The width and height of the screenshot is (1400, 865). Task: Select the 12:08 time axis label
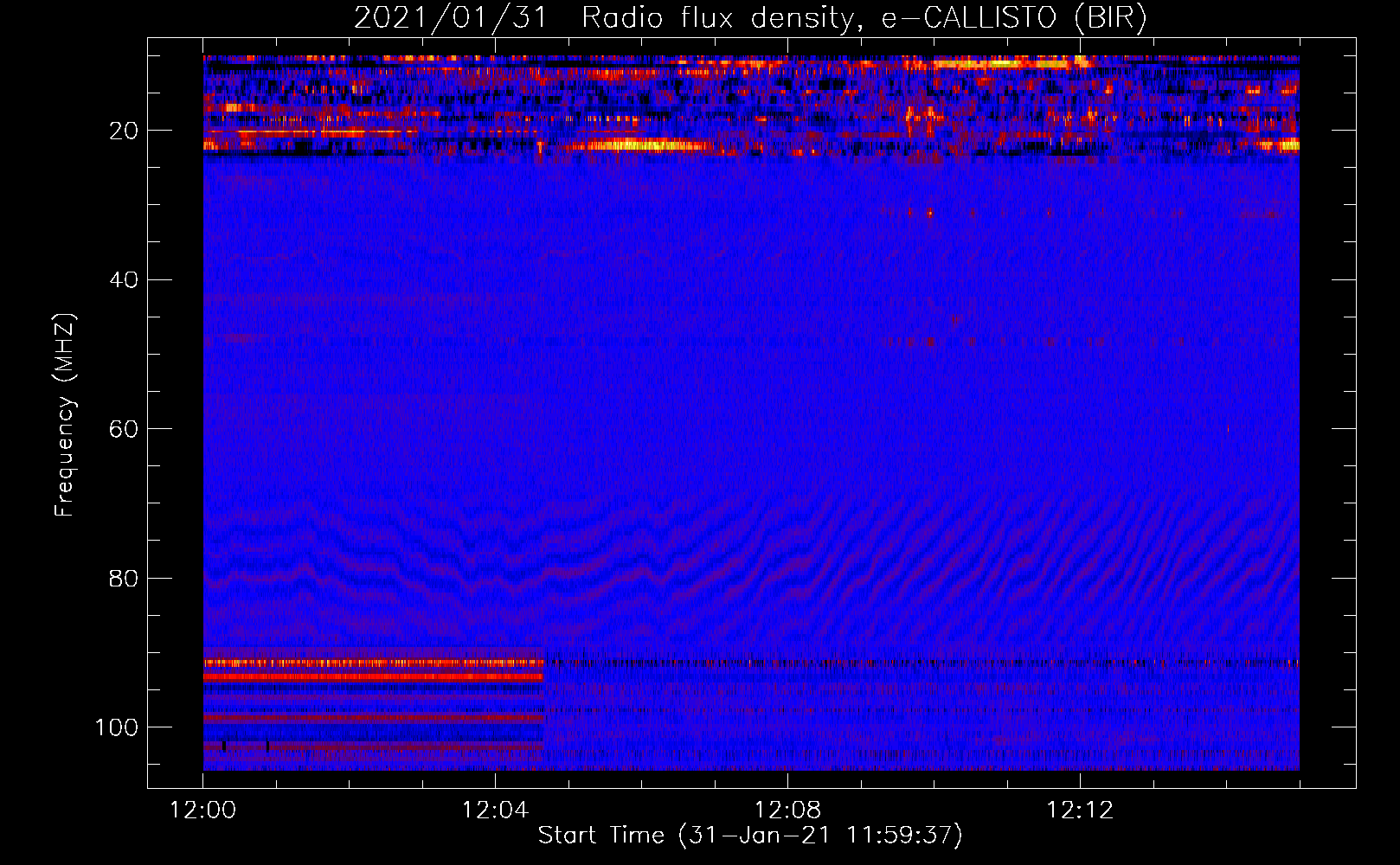(x=787, y=811)
